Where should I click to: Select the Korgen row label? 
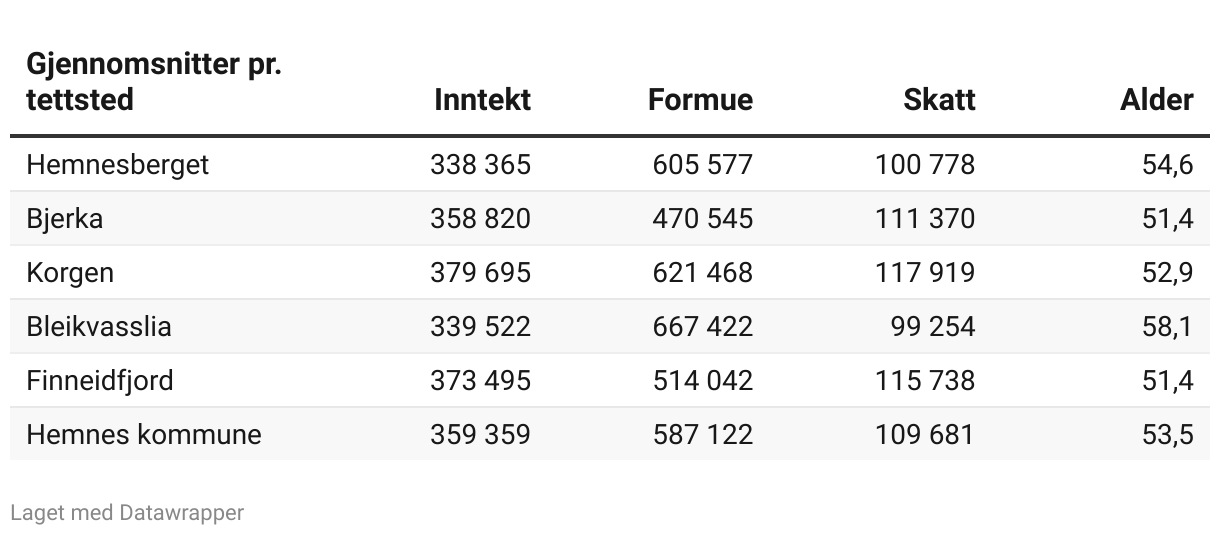coord(70,272)
